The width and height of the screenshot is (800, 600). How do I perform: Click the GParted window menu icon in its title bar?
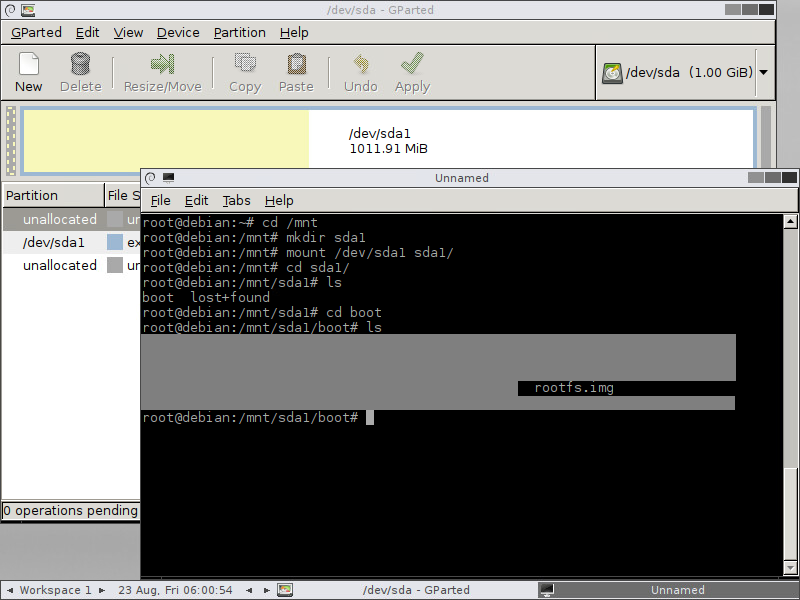click(x=10, y=10)
